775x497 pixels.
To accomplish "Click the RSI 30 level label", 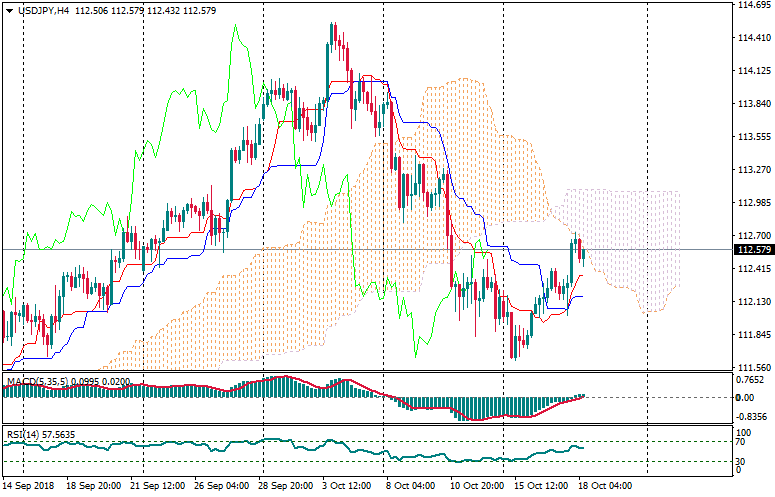I will point(741,461).
